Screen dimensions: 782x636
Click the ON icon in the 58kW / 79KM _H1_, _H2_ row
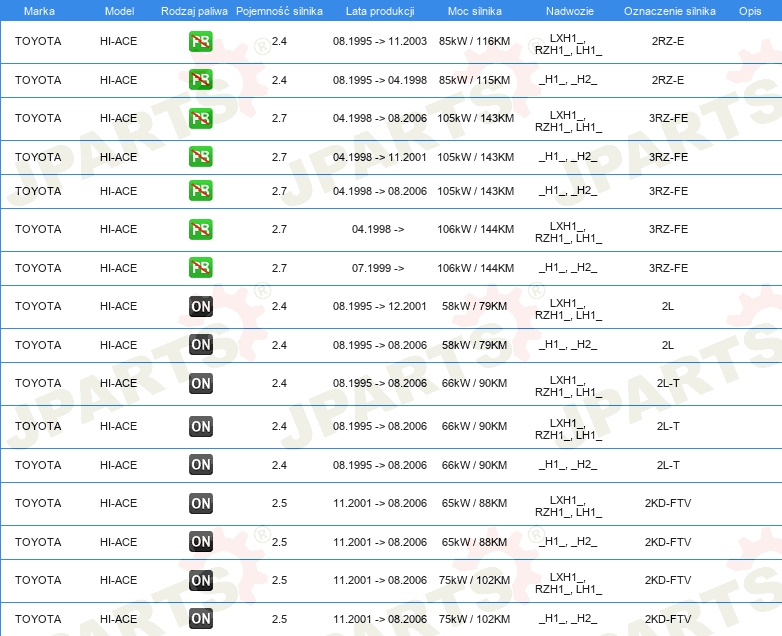point(200,345)
